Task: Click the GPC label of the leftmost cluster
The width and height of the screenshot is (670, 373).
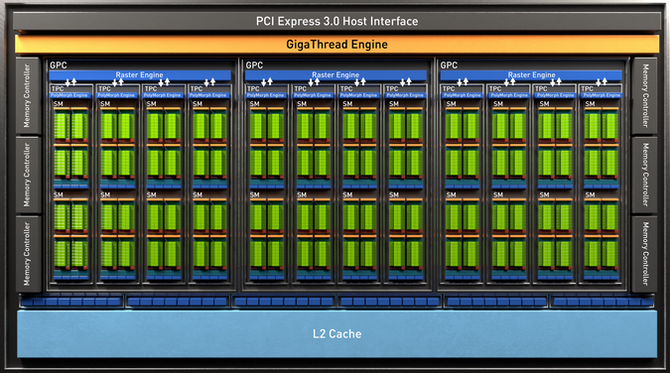Action: tap(58, 65)
